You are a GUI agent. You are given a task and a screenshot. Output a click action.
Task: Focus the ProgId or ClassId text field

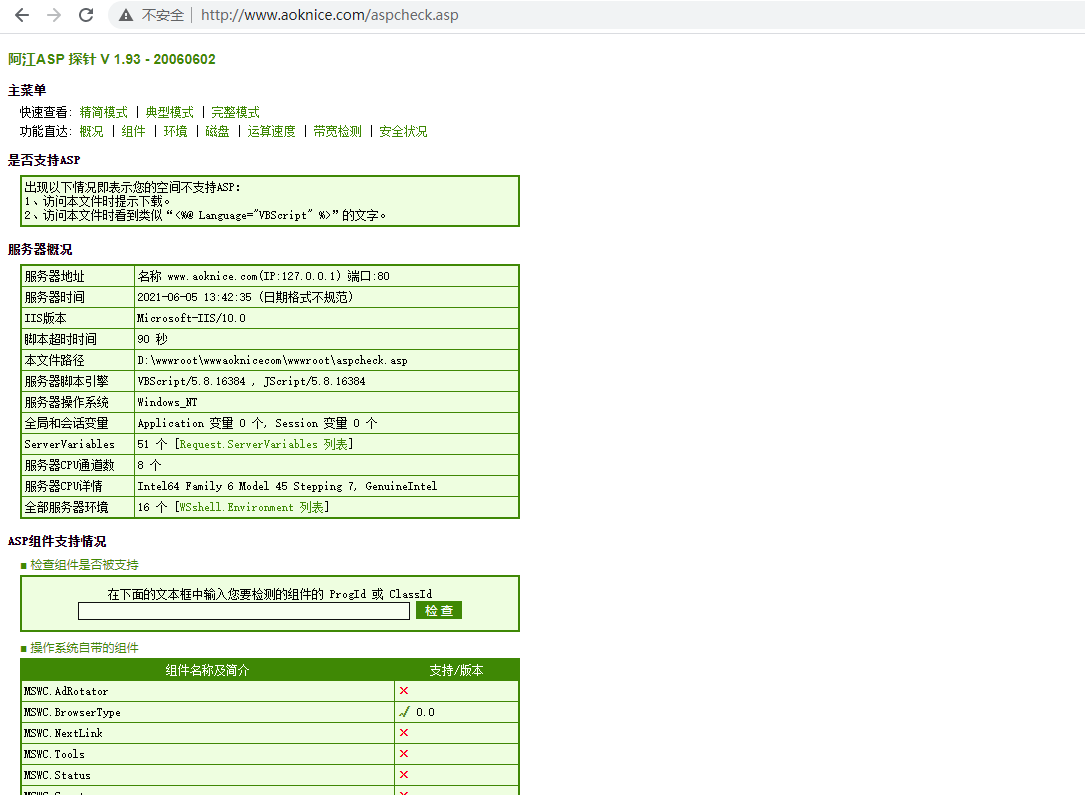point(244,610)
